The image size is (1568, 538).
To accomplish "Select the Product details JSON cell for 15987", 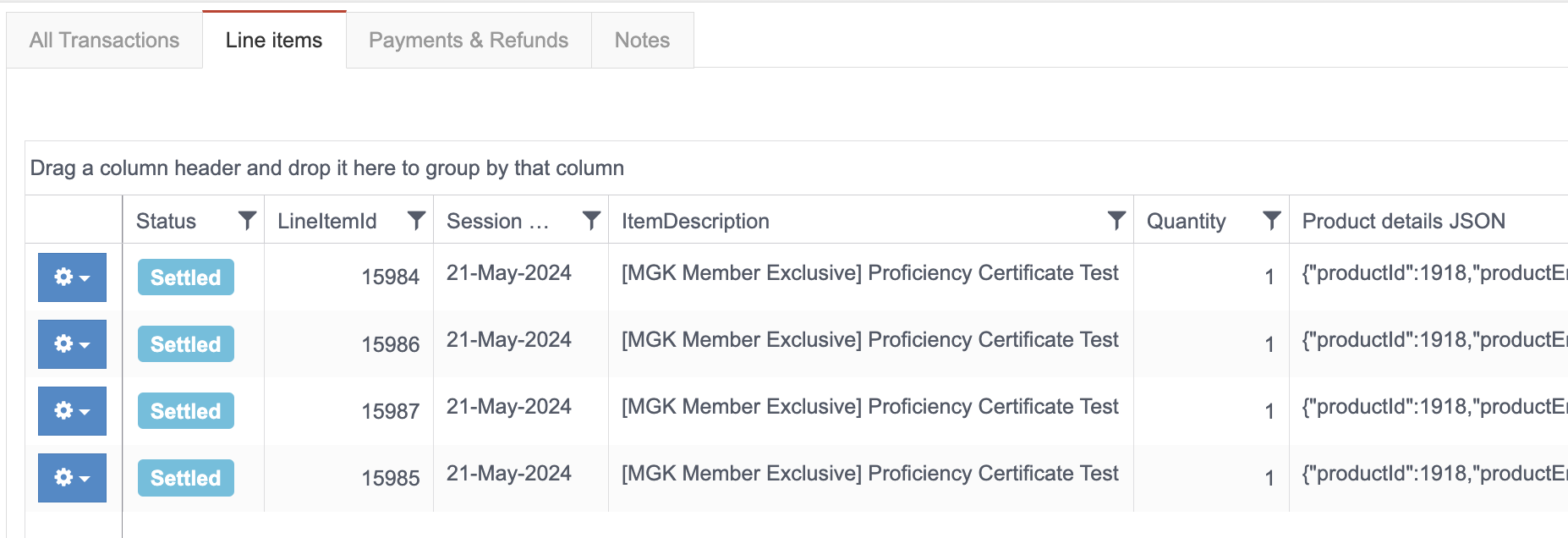I will click(x=1429, y=407).
